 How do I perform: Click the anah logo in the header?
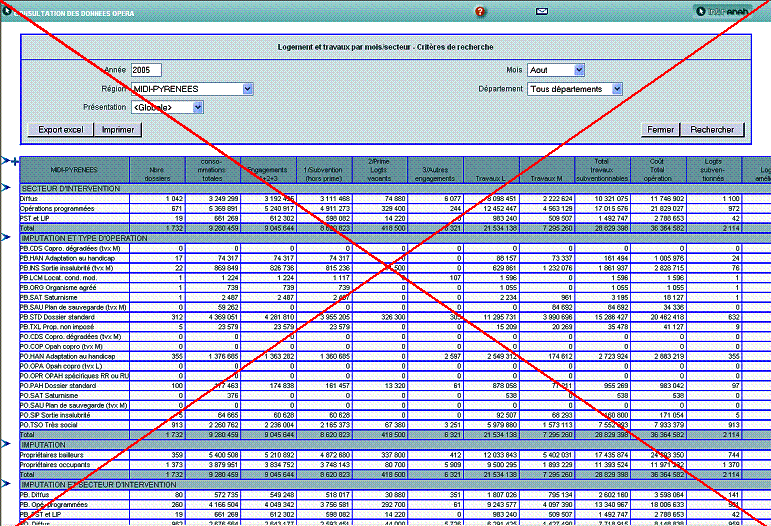click(x=723, y=11)
